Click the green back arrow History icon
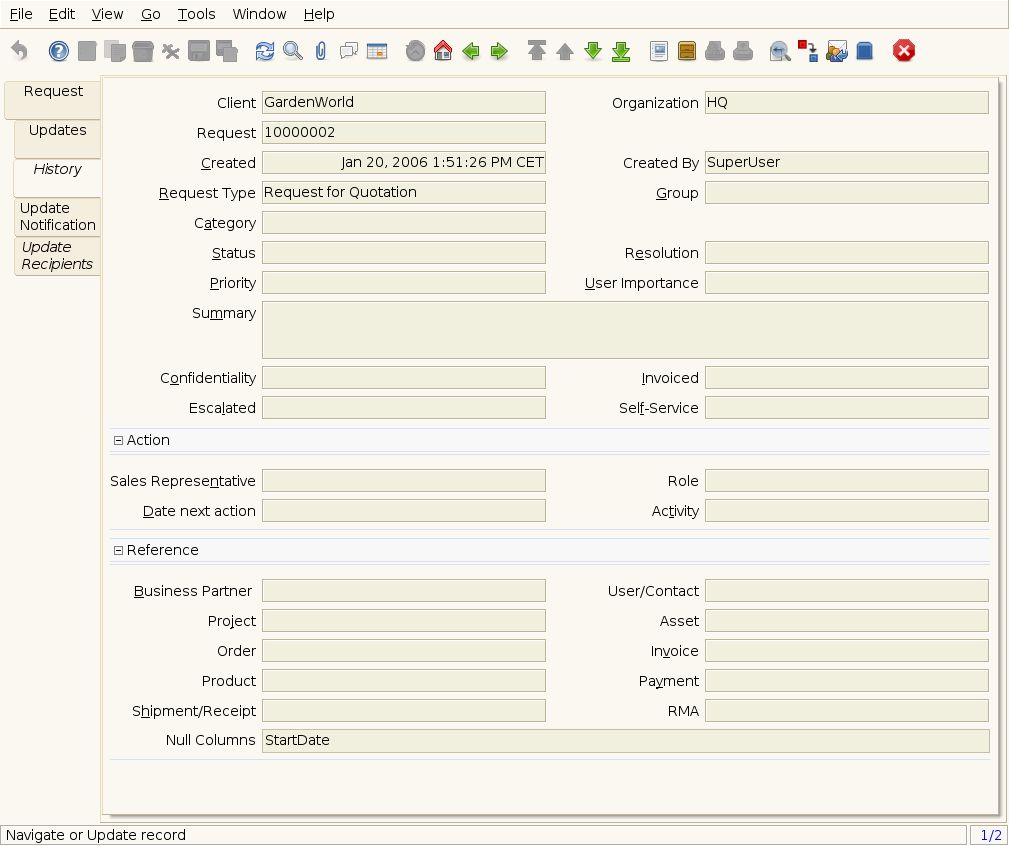The height and width of the screenshot is (846, 1009). (471, 51)
